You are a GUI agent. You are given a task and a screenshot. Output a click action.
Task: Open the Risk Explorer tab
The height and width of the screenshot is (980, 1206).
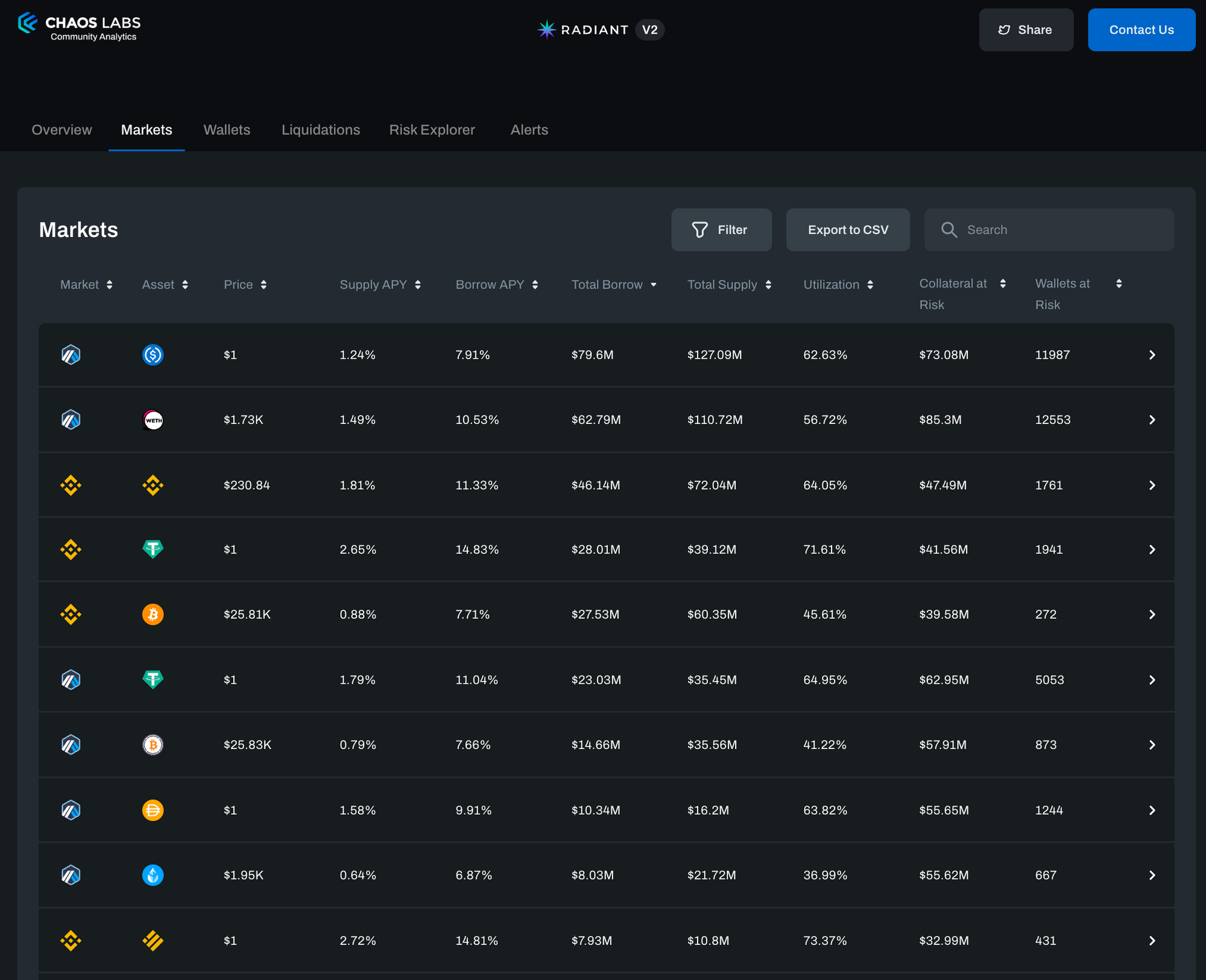[432, 130]
